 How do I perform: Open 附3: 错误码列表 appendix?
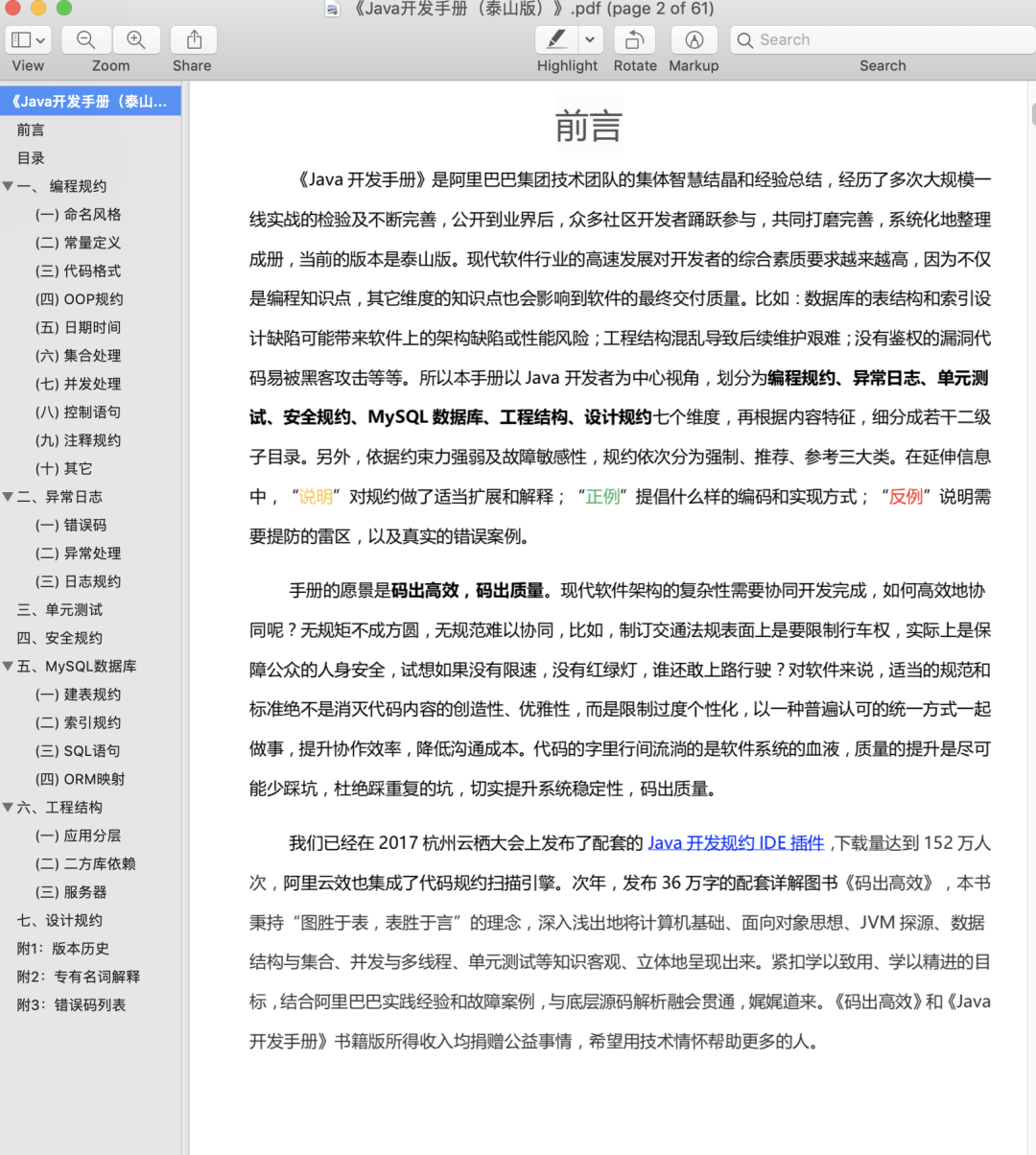[71, 1005]
